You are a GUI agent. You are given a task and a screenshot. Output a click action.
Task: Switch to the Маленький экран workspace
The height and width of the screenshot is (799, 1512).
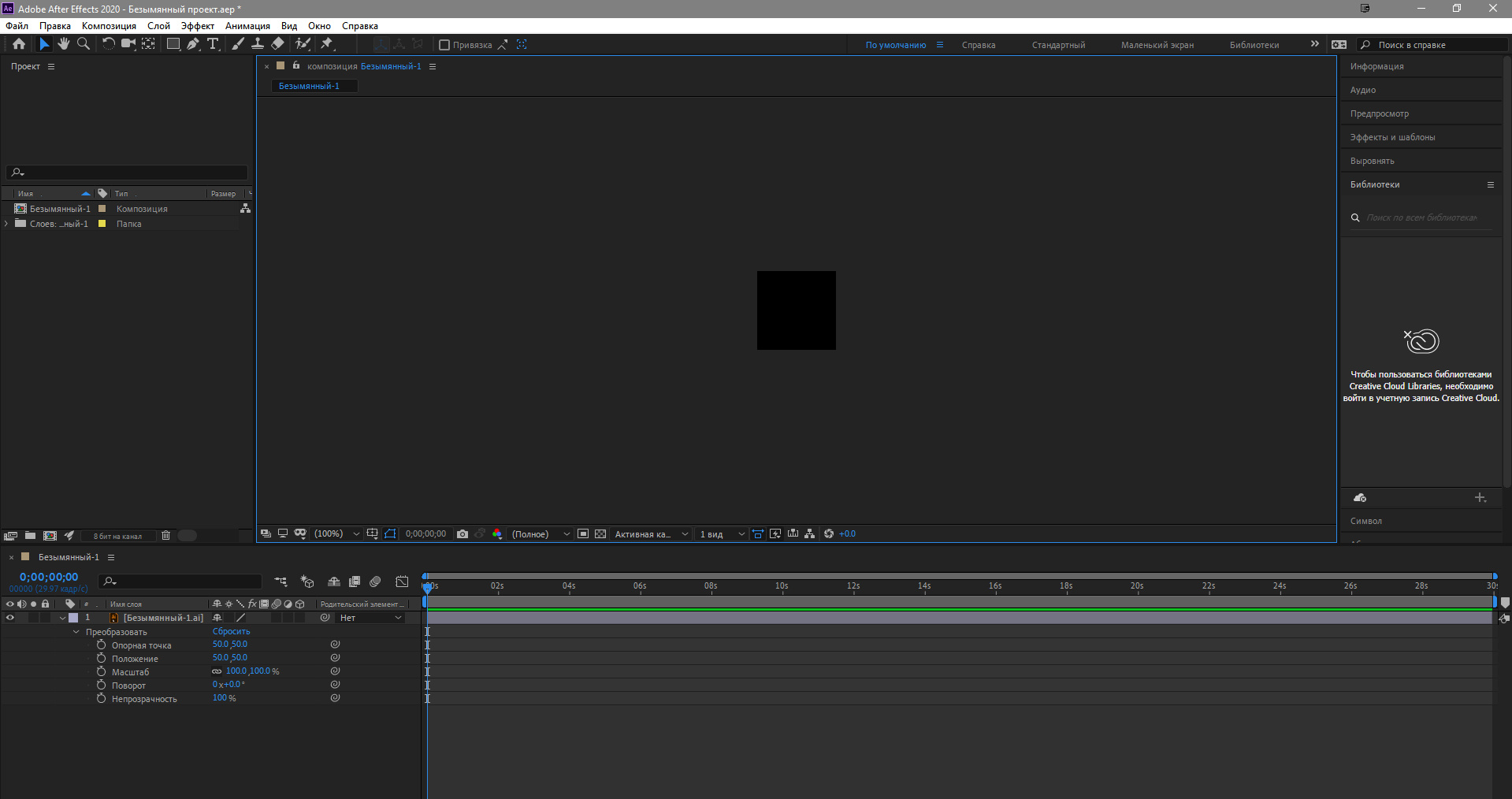click(1157, 45)
